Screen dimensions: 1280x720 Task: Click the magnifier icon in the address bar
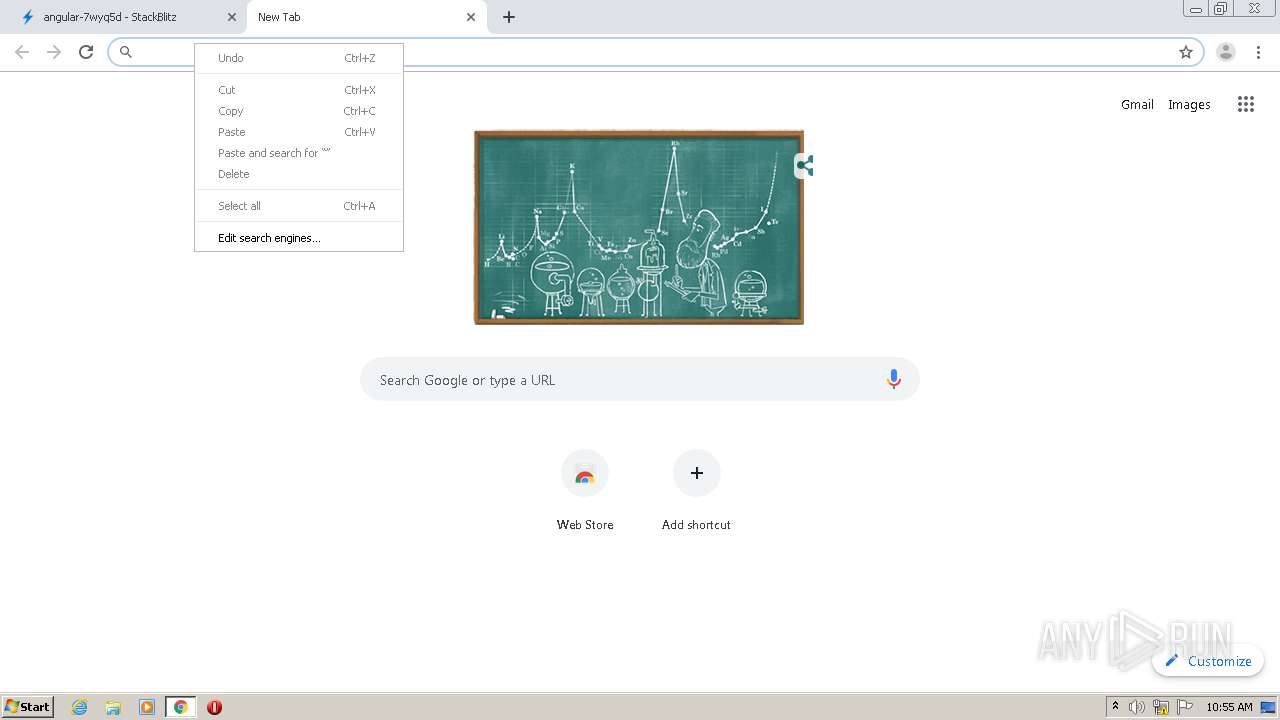[126, 52]
